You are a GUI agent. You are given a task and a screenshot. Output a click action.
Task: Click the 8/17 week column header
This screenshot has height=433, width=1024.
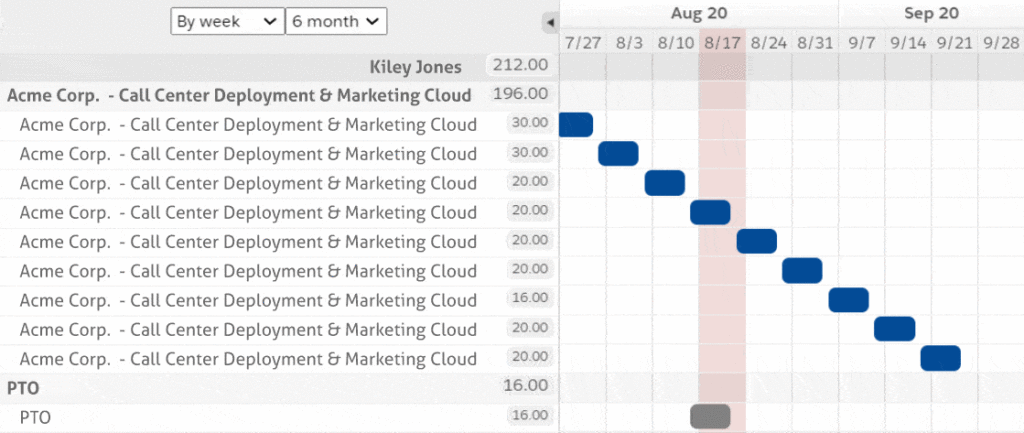721,43
